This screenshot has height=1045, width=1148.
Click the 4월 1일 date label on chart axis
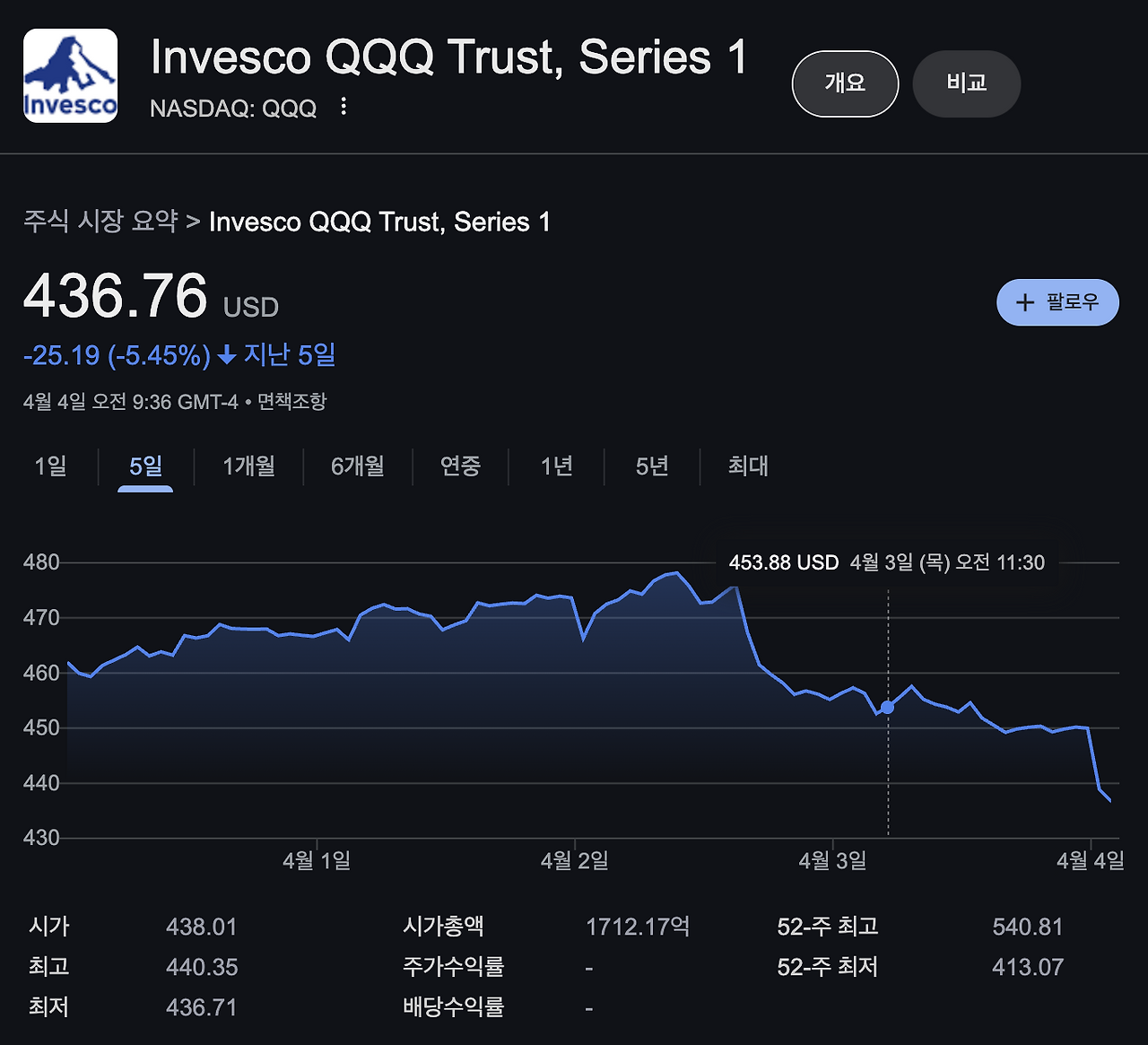(x=317, y=861)
